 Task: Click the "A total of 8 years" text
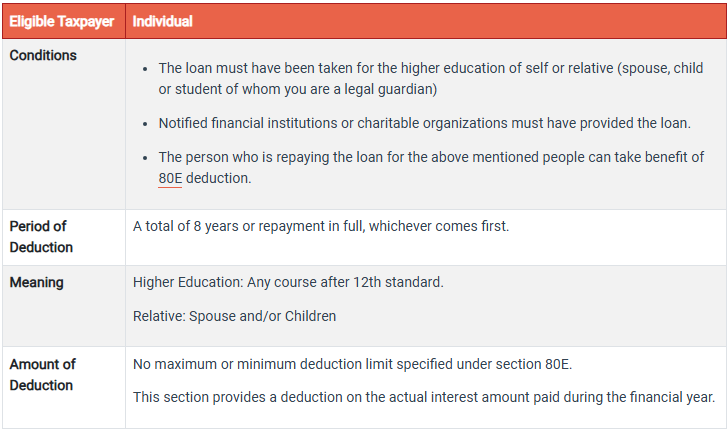tap(320, 226)
